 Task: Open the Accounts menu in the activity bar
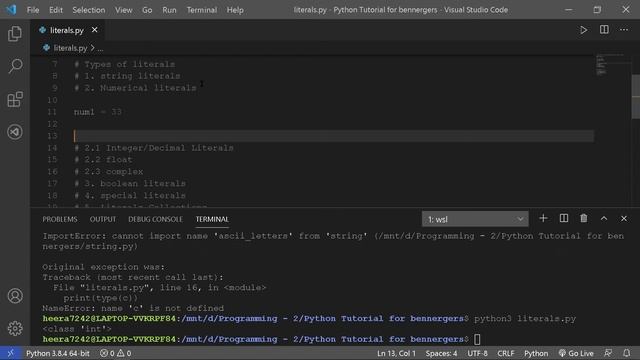tap(15, 296)
